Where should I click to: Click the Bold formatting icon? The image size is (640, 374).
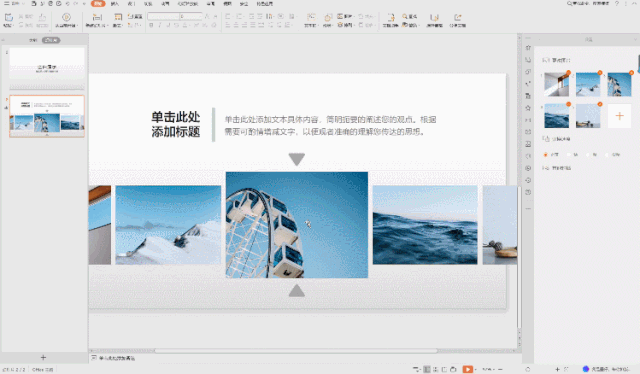151,25
